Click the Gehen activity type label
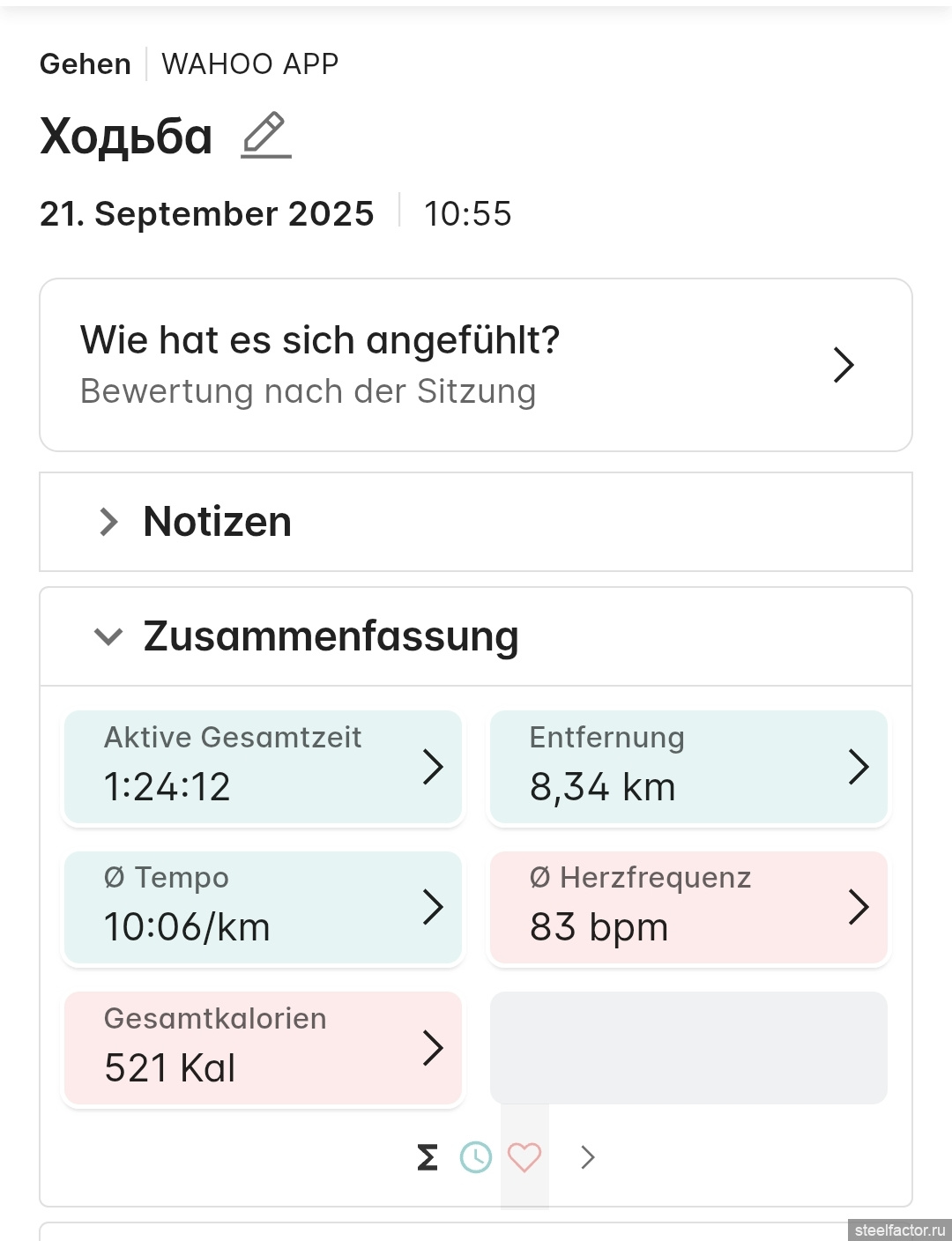Viewport: 952px width, 1241px height. [x=86, y=64]
